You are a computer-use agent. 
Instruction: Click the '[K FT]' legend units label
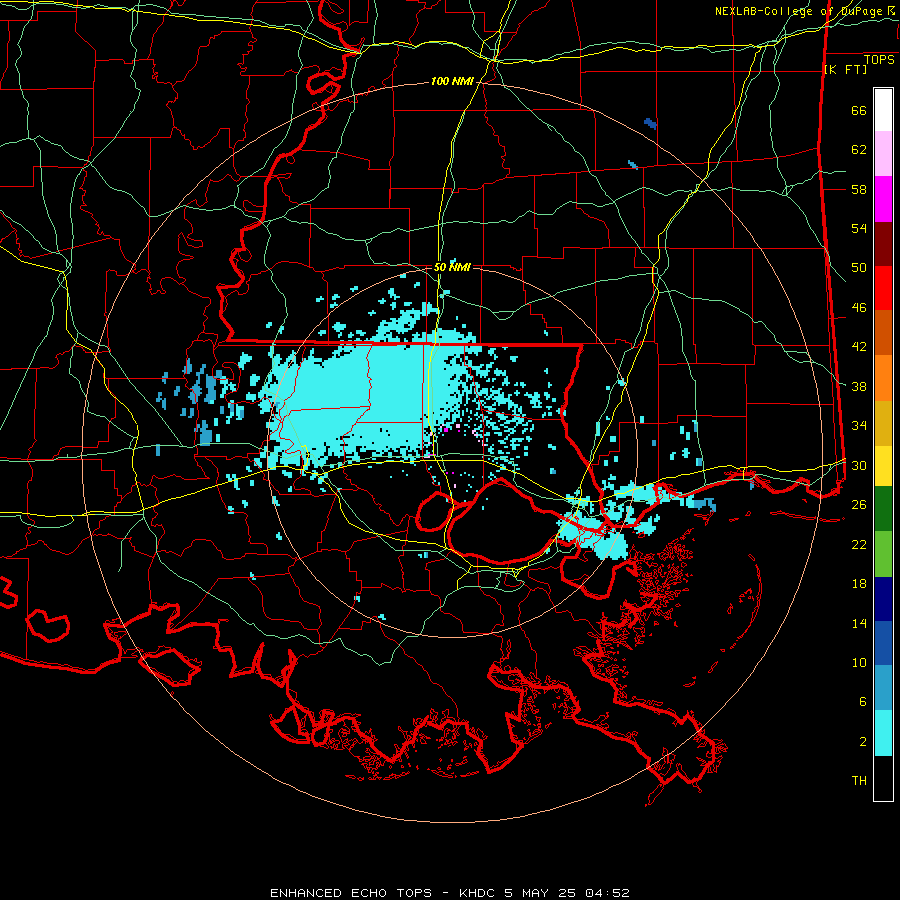845,70
